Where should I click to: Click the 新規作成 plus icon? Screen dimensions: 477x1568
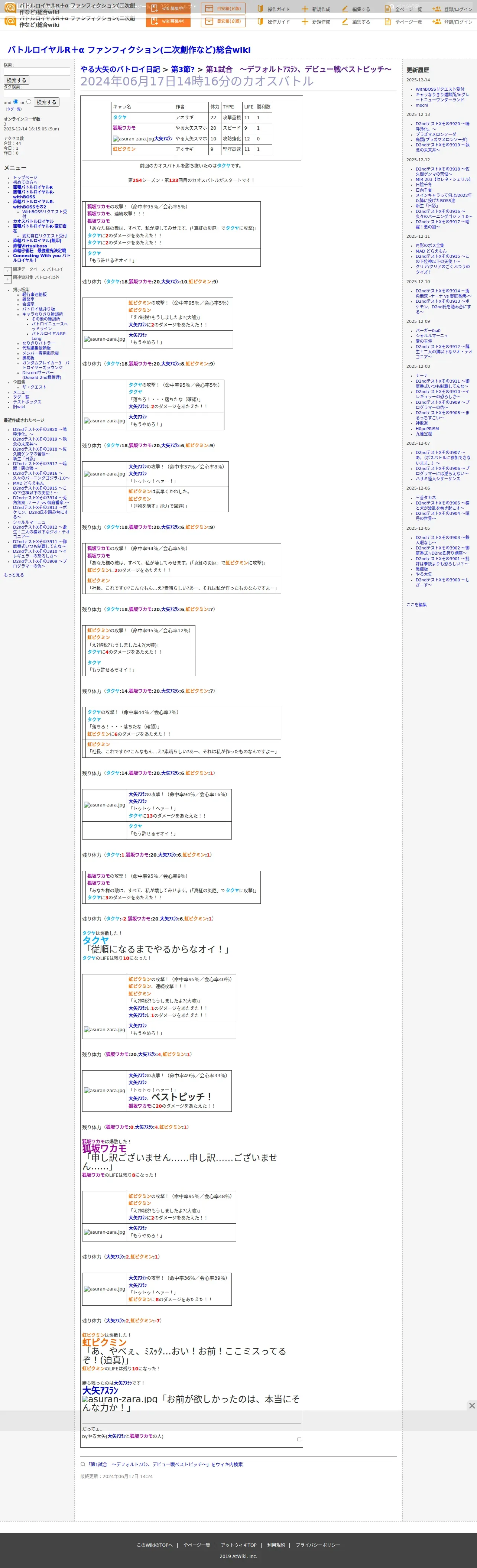tap(305, 22)
